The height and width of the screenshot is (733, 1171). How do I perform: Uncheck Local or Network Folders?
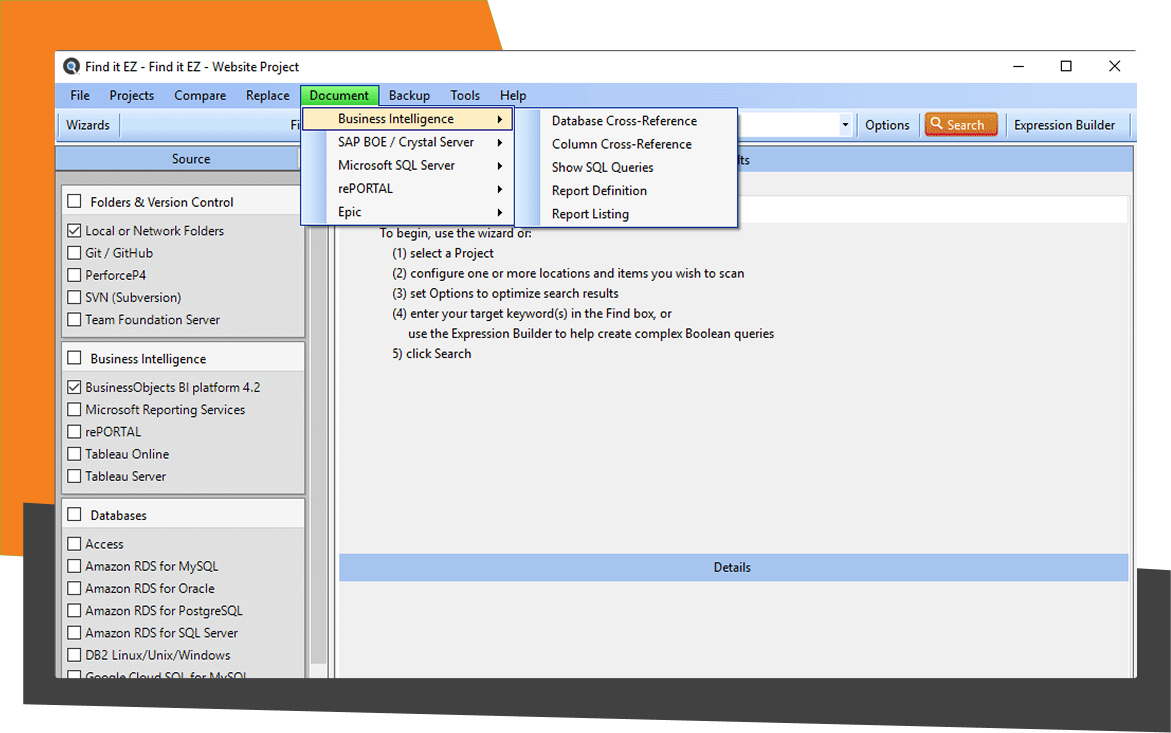(74, 231)
